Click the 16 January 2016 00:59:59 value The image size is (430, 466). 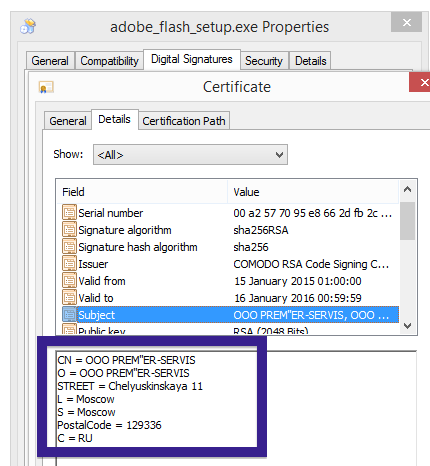(x=298, y=298)
